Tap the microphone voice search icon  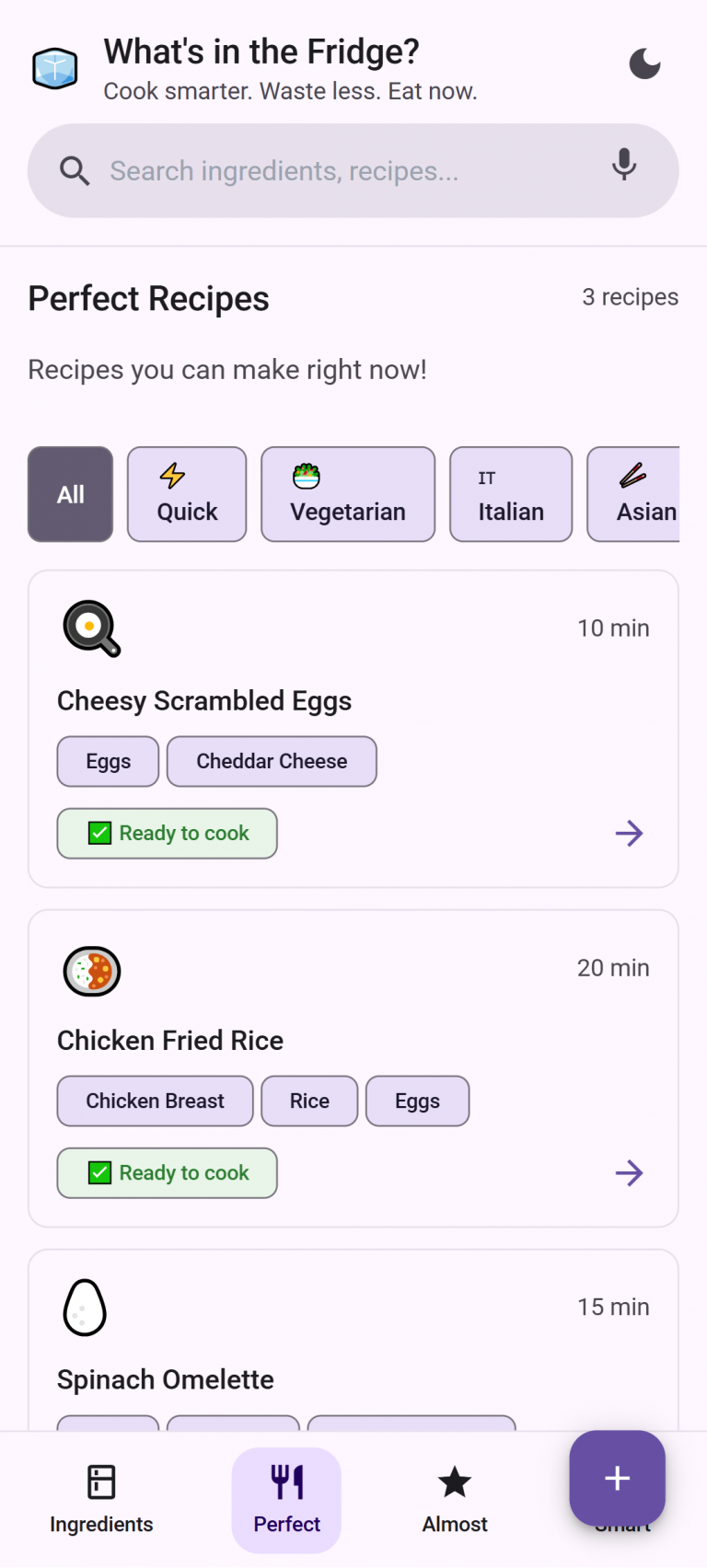coord(624,166)
